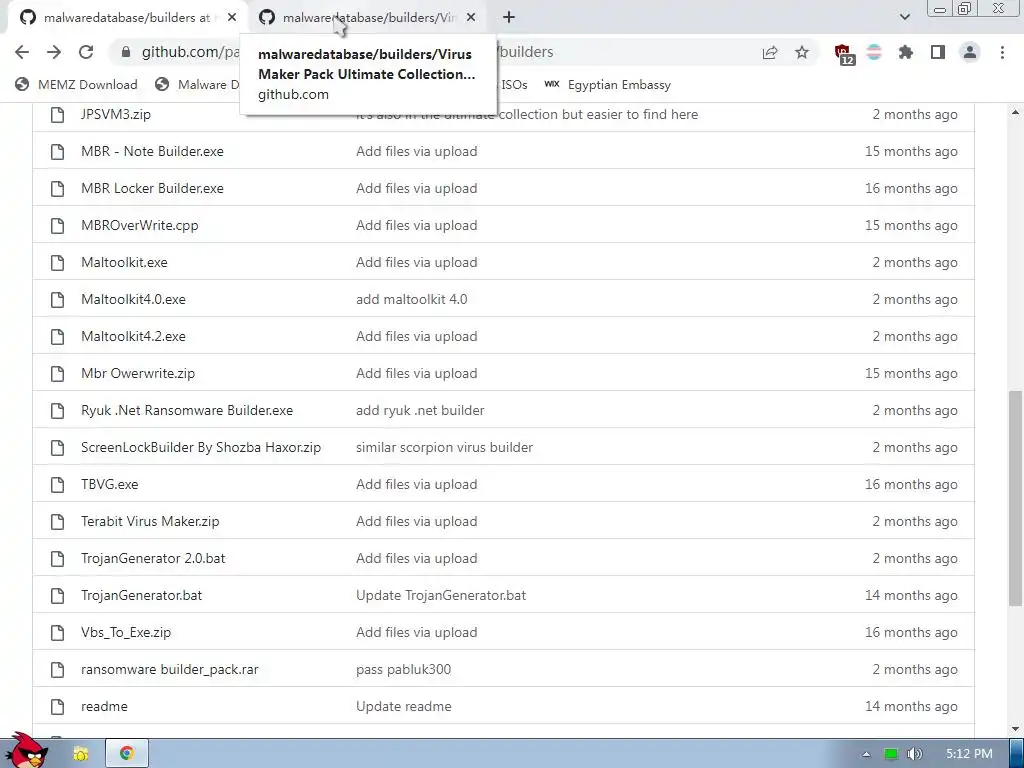The width and height of the screenshot is (1024, 768).
Task: Toggle the browser side panel icon
Action: pyautogui.click(x=938, y=52)
